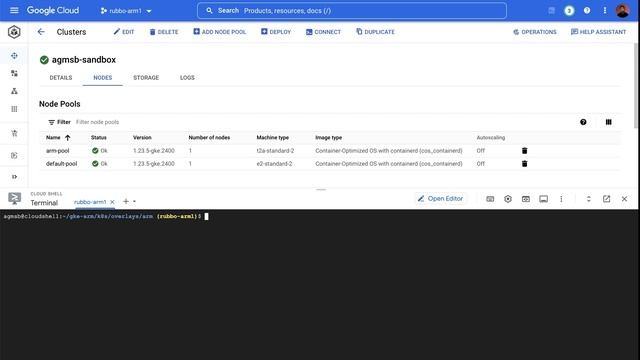Screen dimensions: 640x360
Task: Switch to the LOGS tab
Action: pos(187,78)
